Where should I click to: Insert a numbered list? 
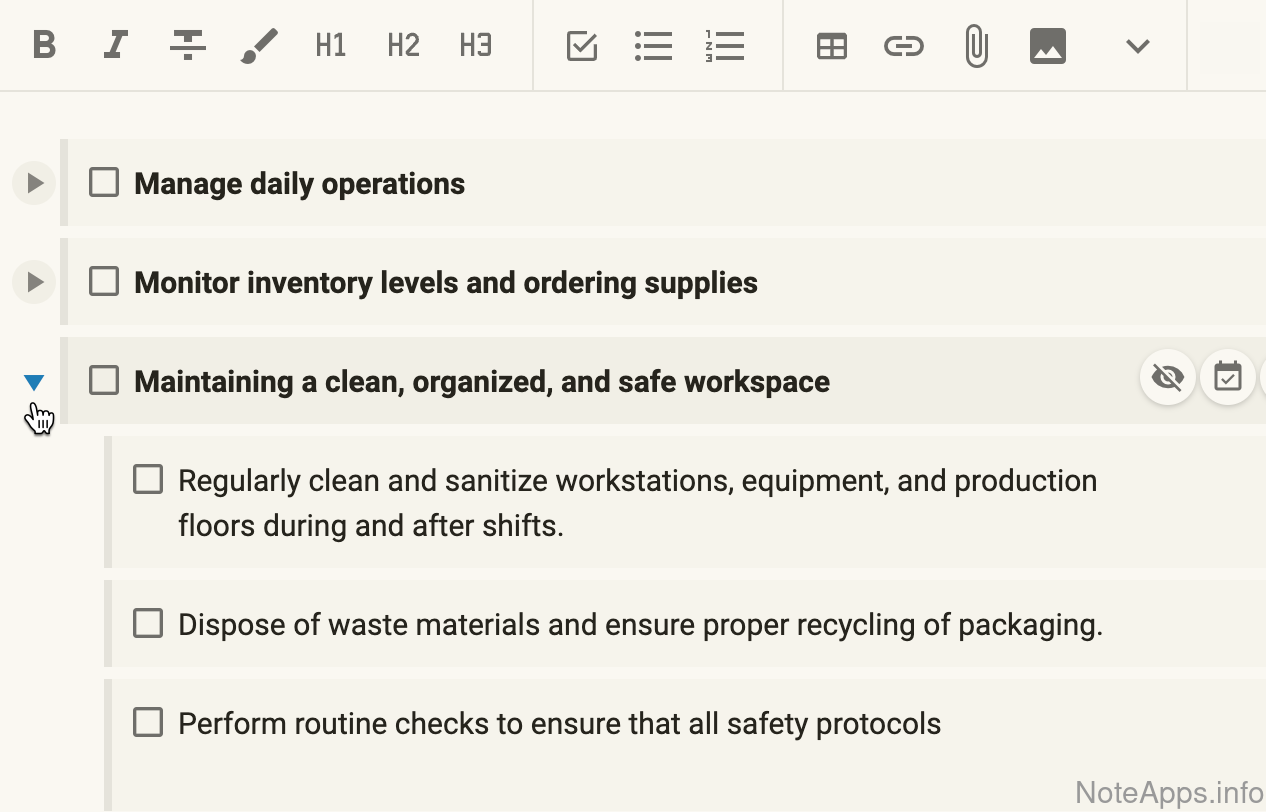(x=725, y=46)
